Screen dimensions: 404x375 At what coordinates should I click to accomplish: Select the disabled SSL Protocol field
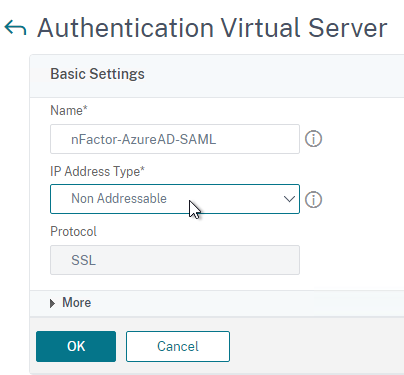(x=175, y=260)
